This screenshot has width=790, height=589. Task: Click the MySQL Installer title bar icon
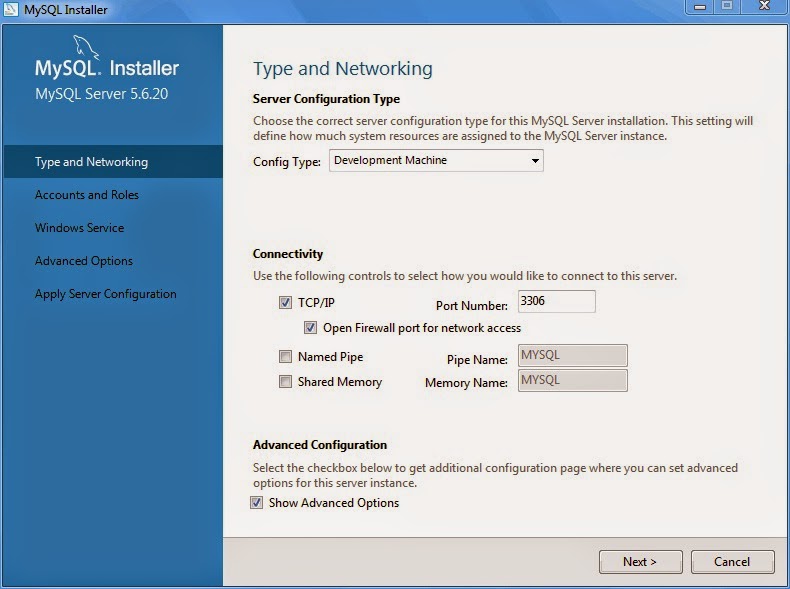click(11, 10)
